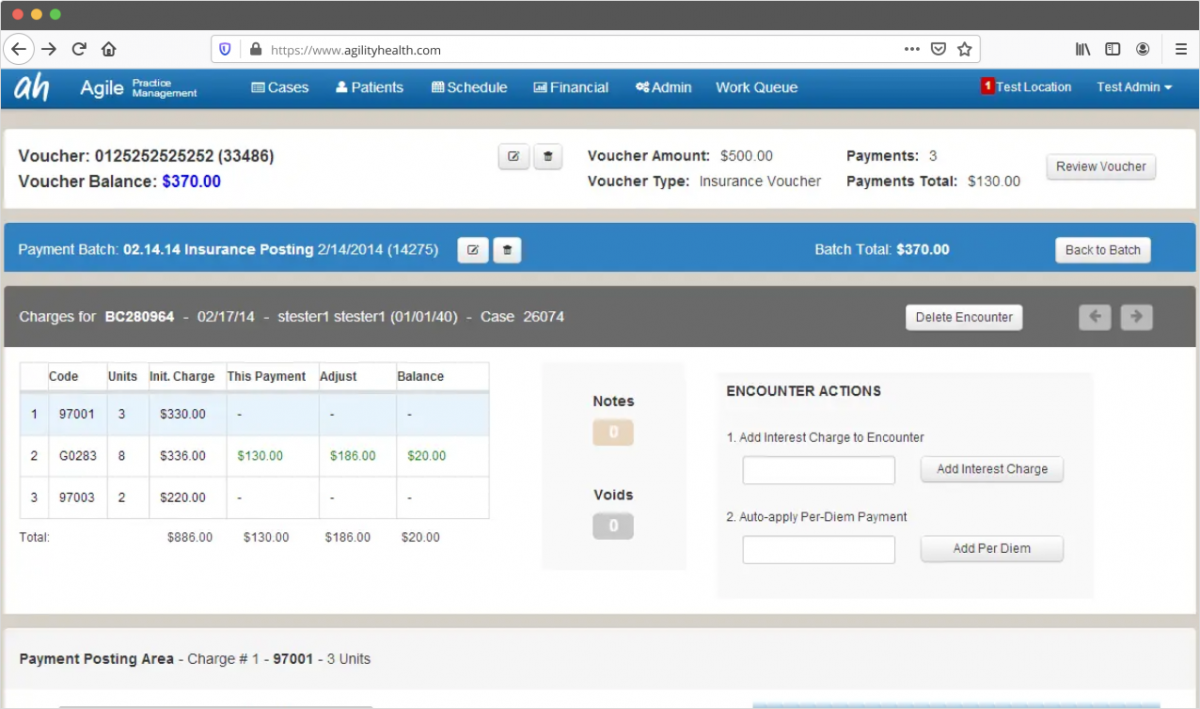Screen dimensions: 1200x709
Task: Click the edit icon next to the voucher number
Action: (x=513, y=156)
